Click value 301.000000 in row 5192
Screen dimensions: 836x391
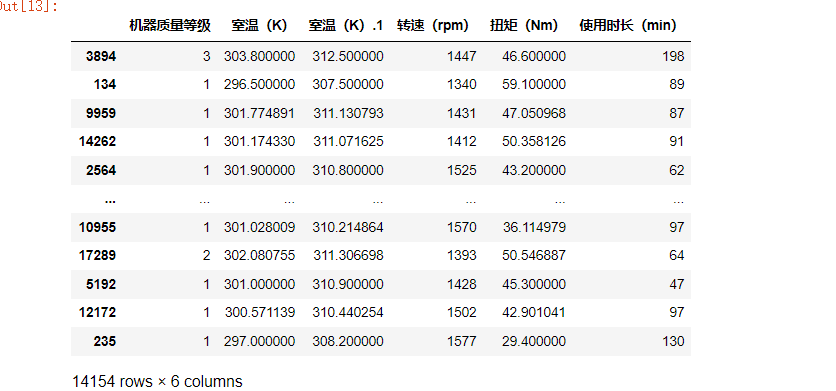point(260,284)
